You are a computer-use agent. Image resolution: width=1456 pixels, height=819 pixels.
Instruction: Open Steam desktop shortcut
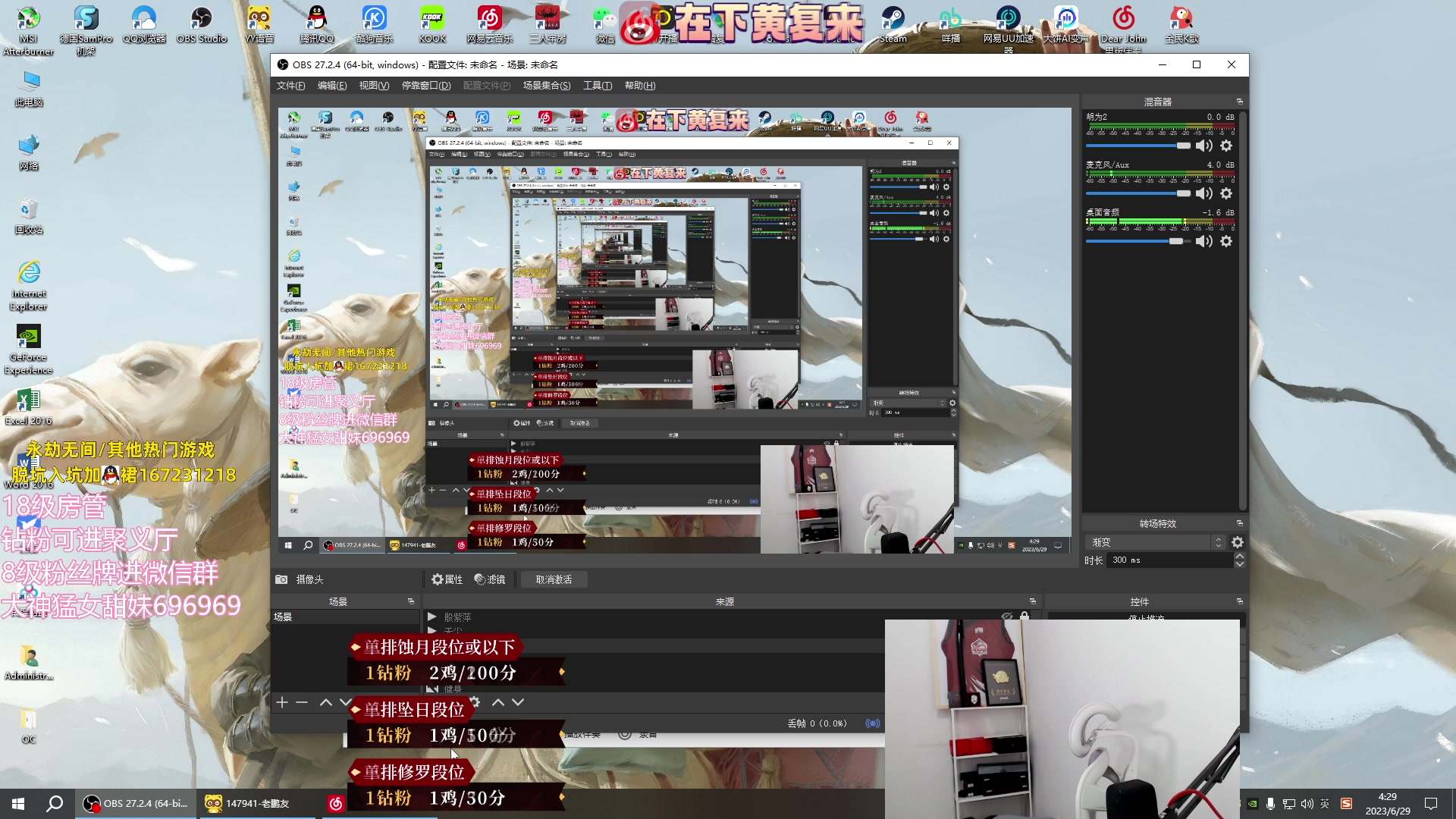pos(893,25)
